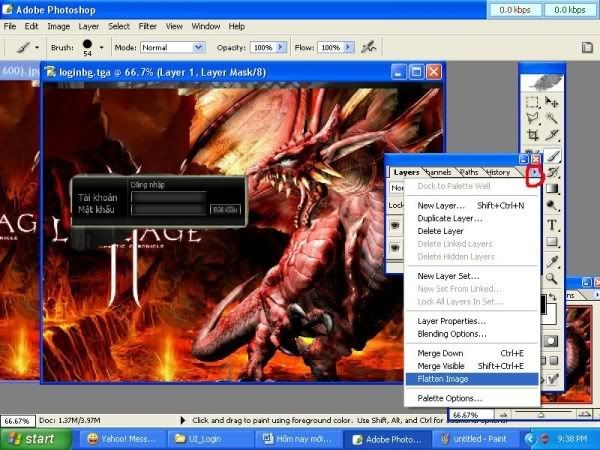
Task: Click the feather logo atop toolbox
Action: (542, 82)
